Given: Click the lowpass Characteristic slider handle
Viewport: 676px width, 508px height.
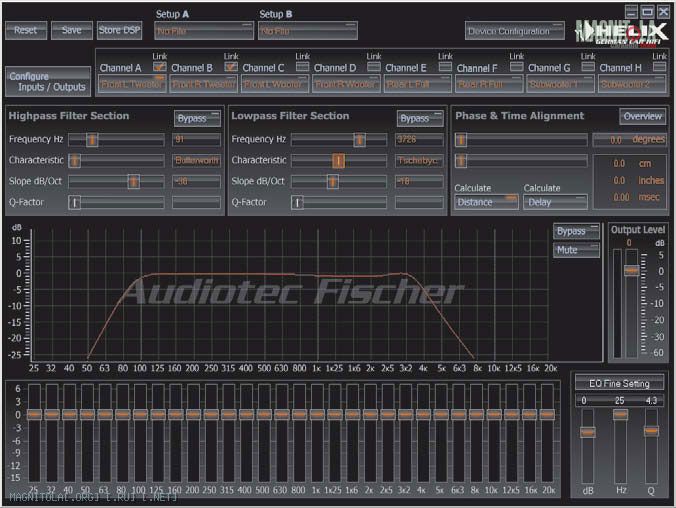Looking at the screenshot, I should [338, 160].
